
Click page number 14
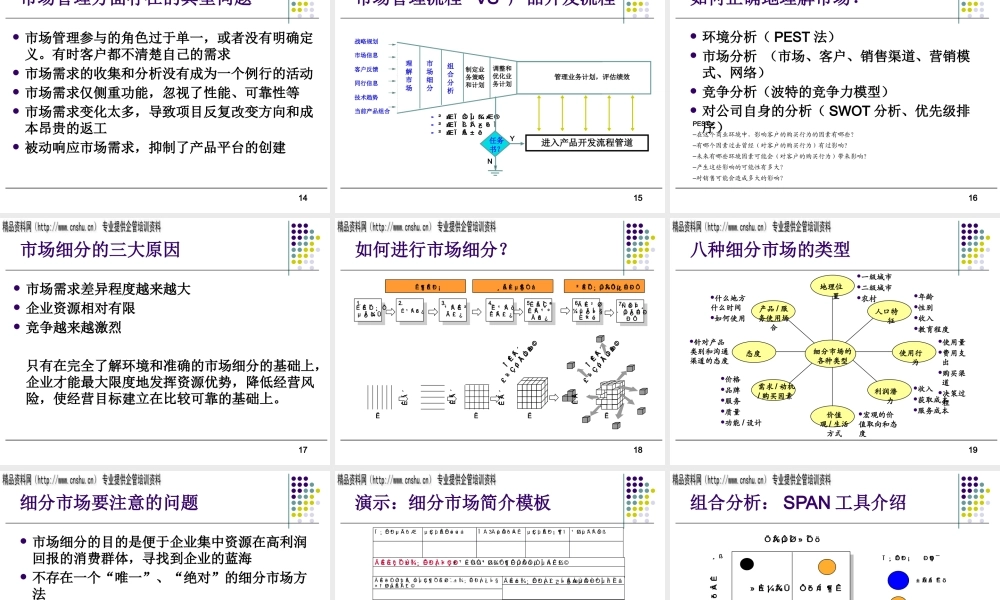tap(303, 198)
